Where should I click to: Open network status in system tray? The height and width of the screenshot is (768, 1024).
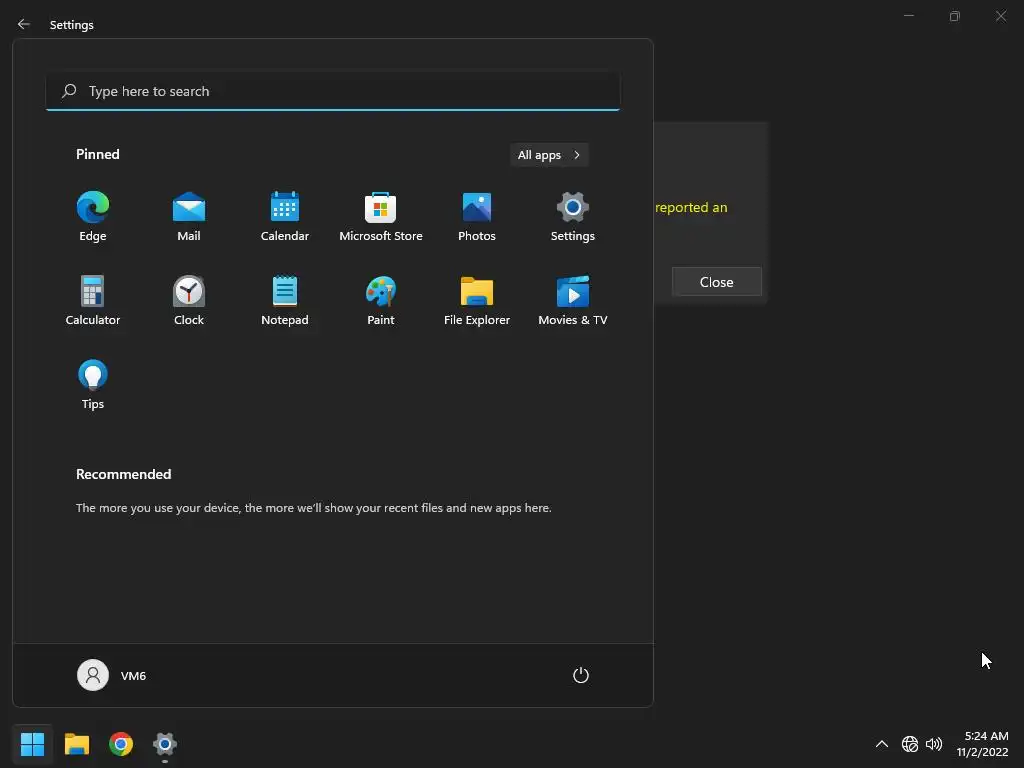pos(910,744)
